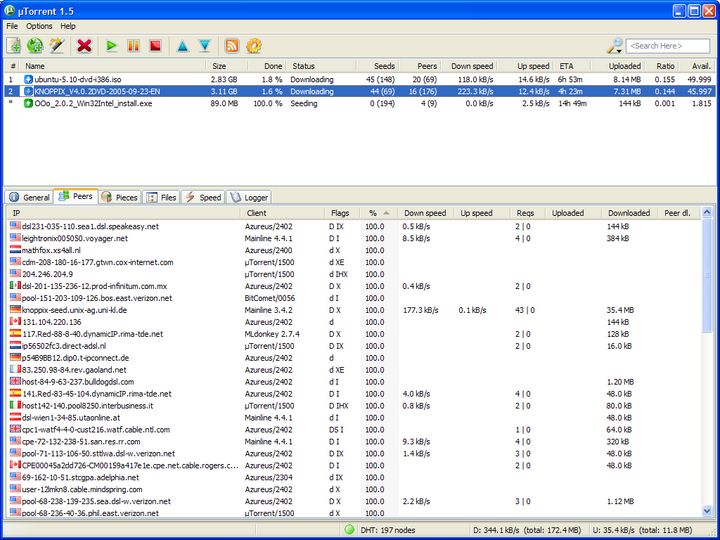Screen dimensions: 720x540
Task: Sort torrents by Avail. column header
Action: [697, 66]
